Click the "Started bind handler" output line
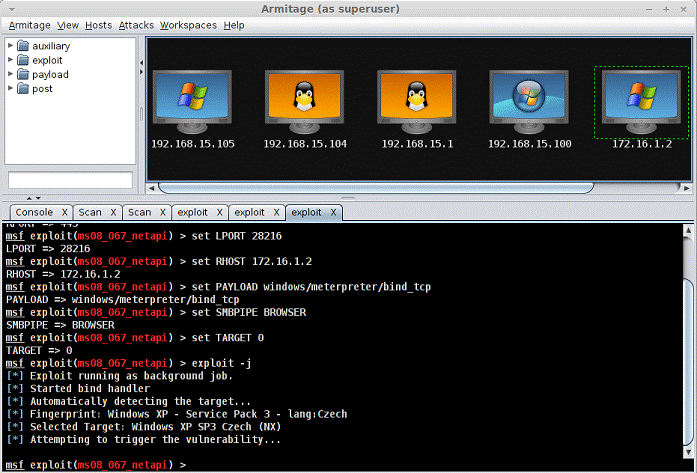The image size is (697, 473). pyautogui.click(x=78, y=389)
